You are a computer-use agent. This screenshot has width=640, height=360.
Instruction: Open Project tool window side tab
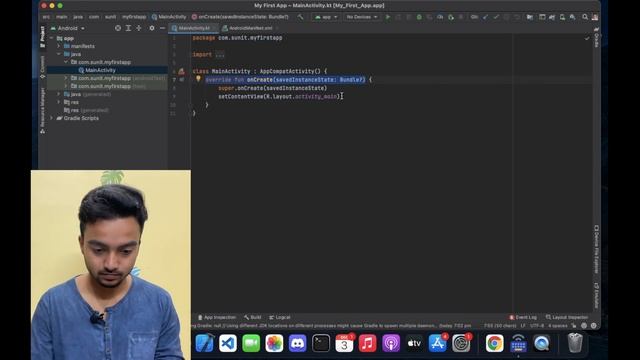[x=42, y=37]
